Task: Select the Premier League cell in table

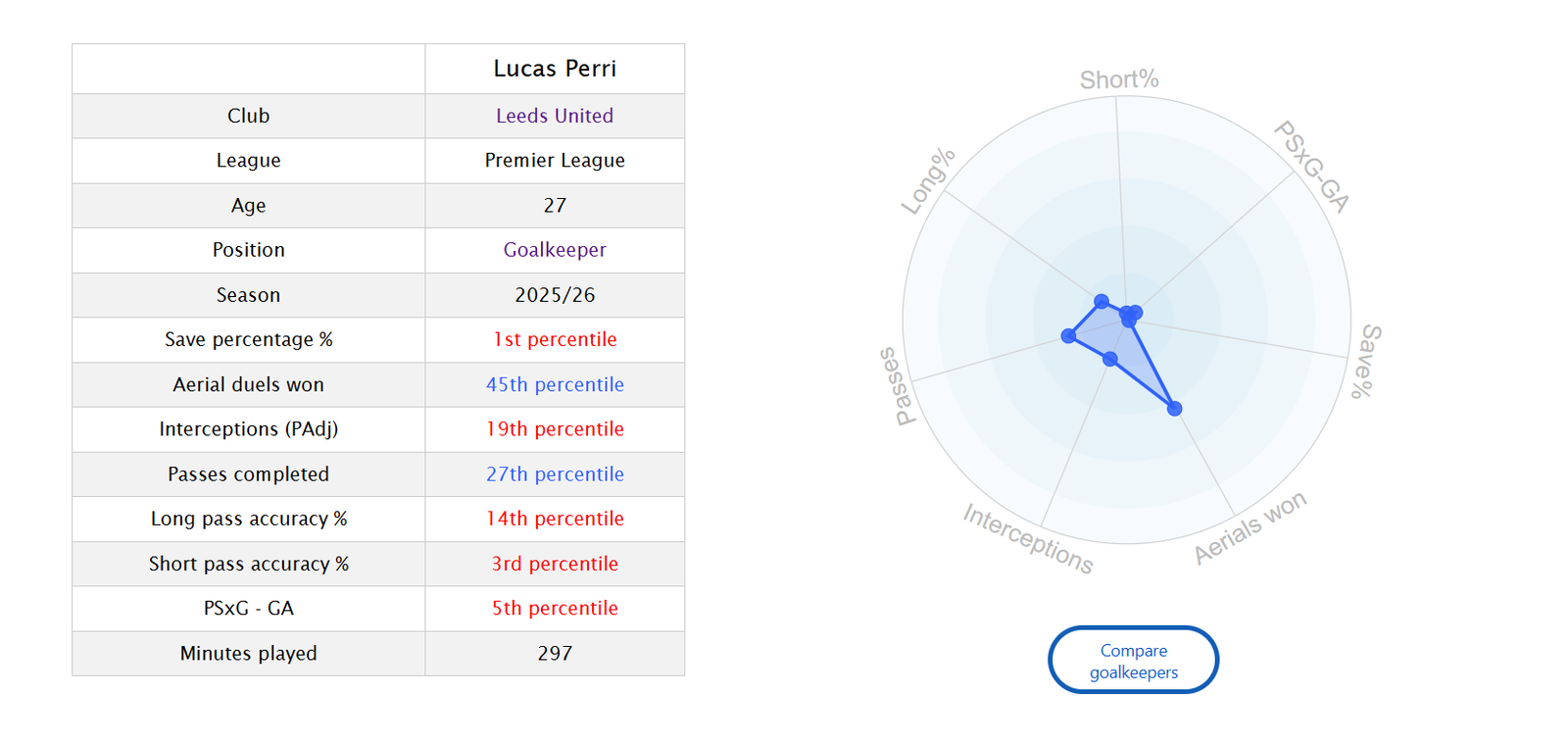Action: (x=555, y=161)
